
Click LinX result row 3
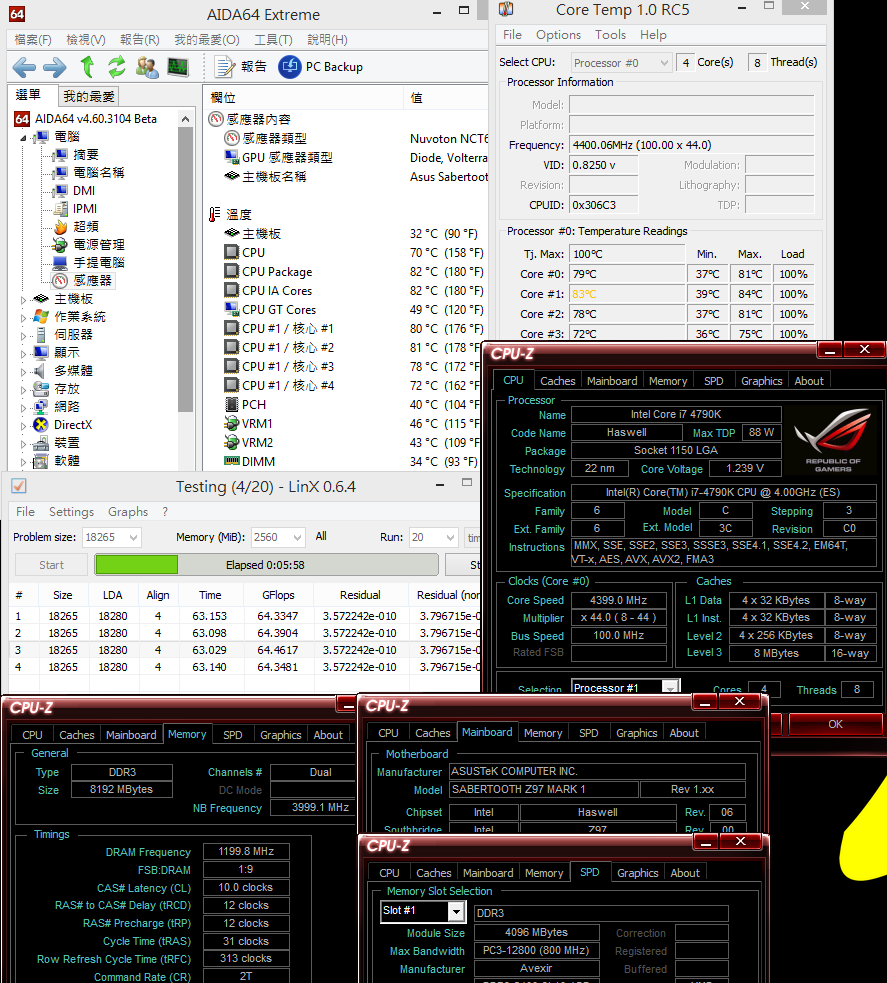(244, 650)
